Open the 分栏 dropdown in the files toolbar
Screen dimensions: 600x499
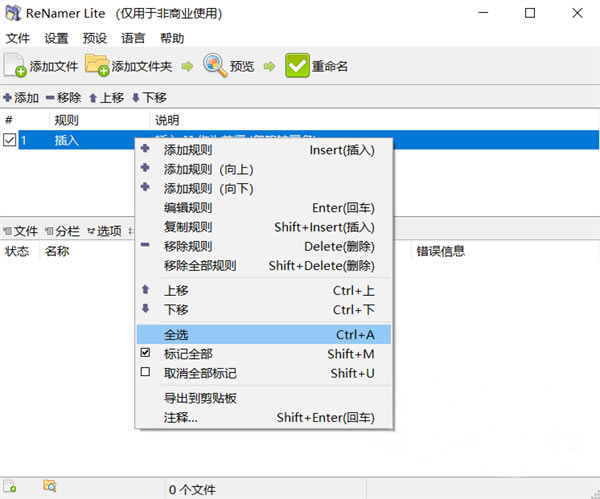62,231
